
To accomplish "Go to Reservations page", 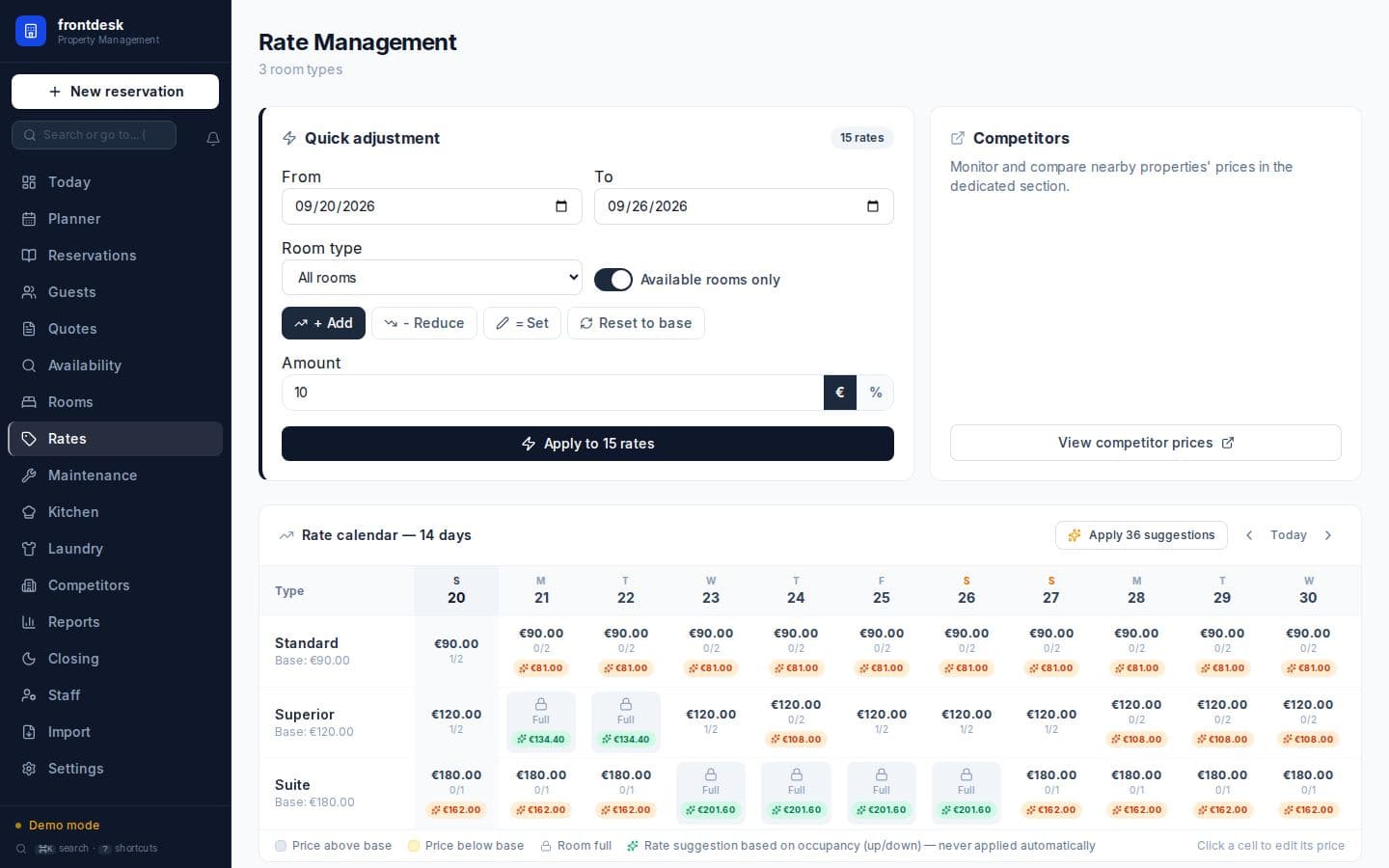I will point(115,256).
